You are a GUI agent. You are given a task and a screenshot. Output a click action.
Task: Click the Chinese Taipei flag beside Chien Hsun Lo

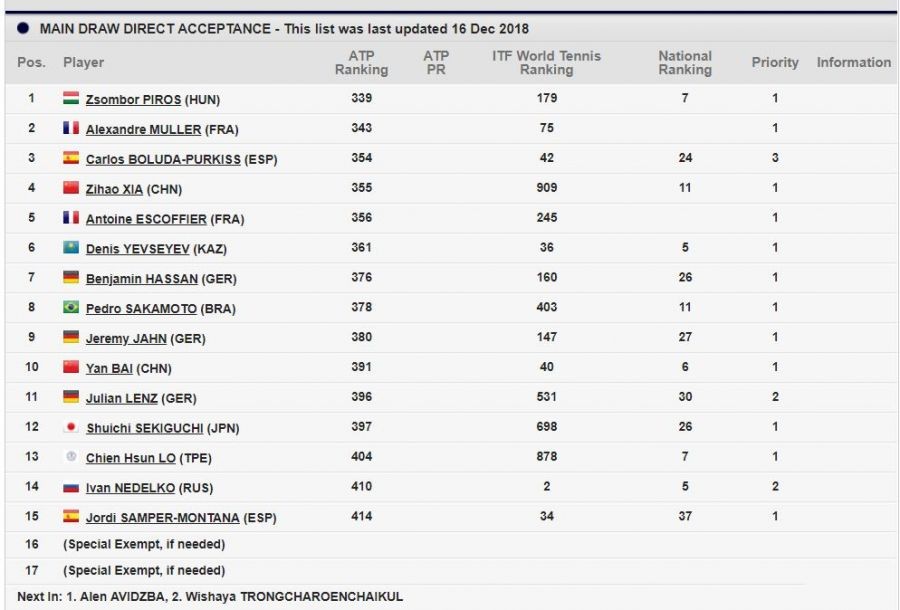[71, 457]
